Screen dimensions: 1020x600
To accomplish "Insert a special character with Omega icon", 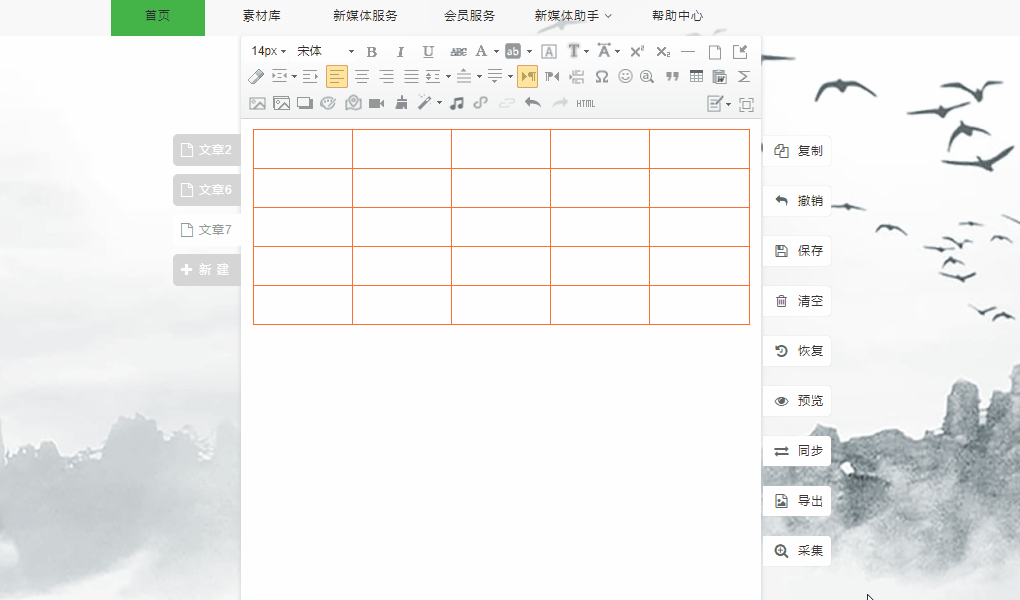I will (602, 77).
